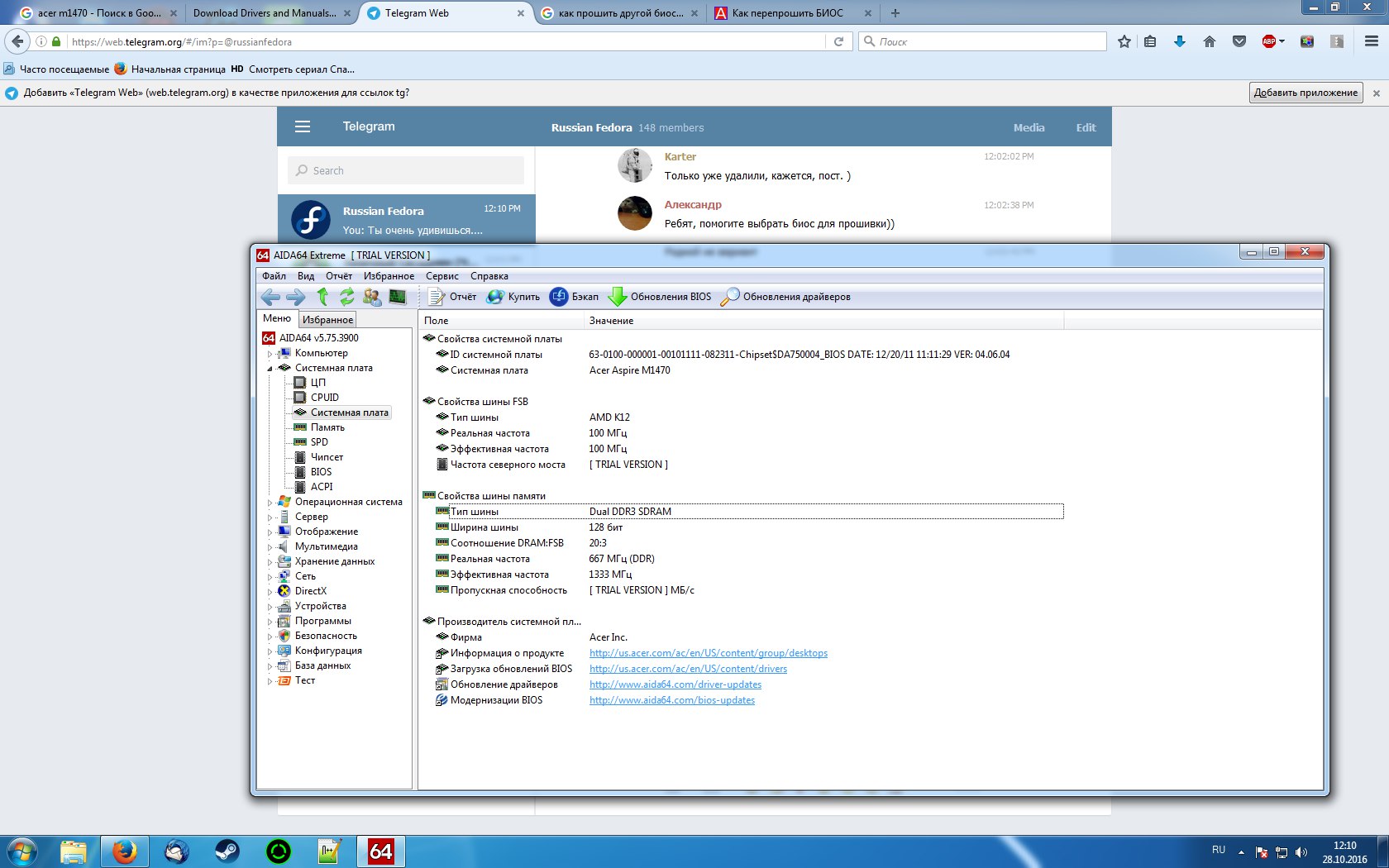Open the aida64.com bios-updates link
This screenshot has height=868, width=1389.
pos(672,700)
